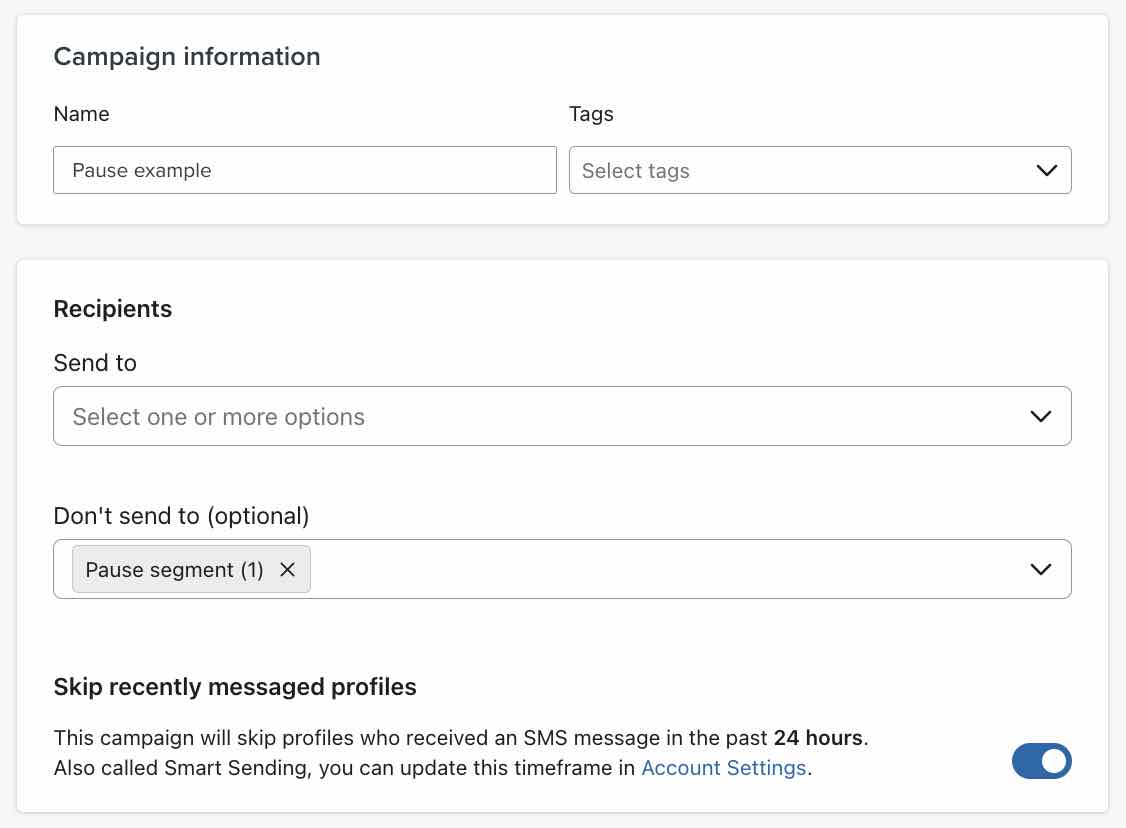Click the bold 24 hours text
This screenshot has width=1126, height=828.
(x=817, y=739)
